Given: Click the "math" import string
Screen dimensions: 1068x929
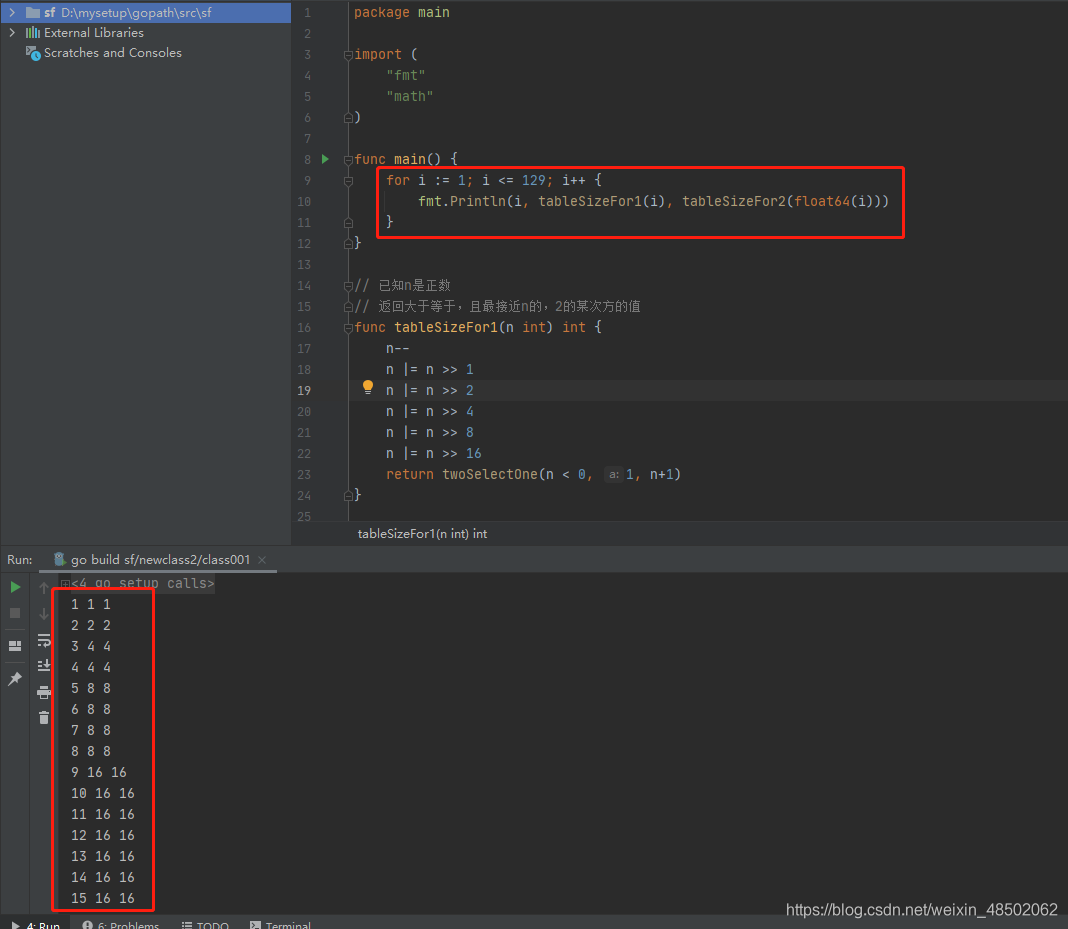Looking at the screenshot, I should [409, 96].
